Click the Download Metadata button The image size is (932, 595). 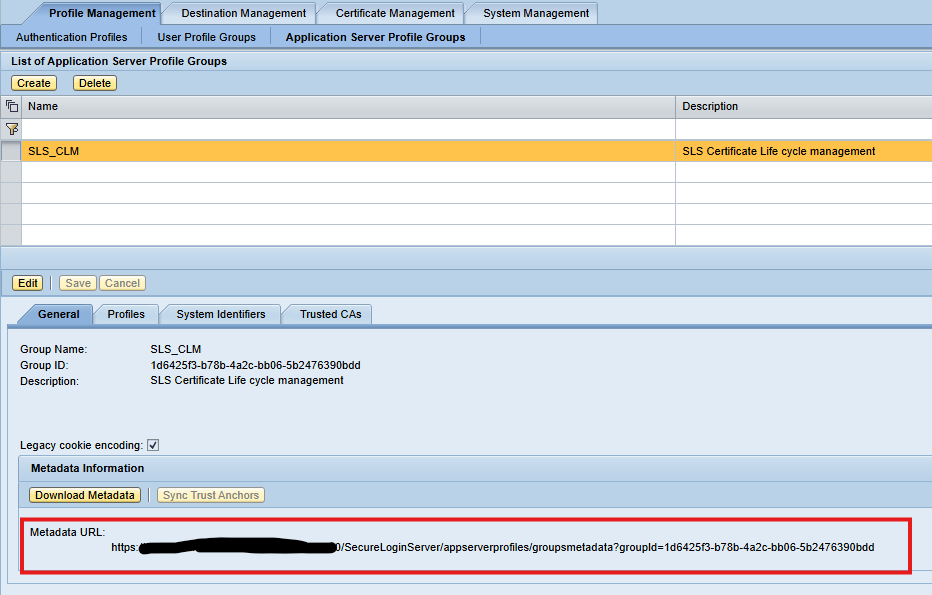[x=84, y=495]
